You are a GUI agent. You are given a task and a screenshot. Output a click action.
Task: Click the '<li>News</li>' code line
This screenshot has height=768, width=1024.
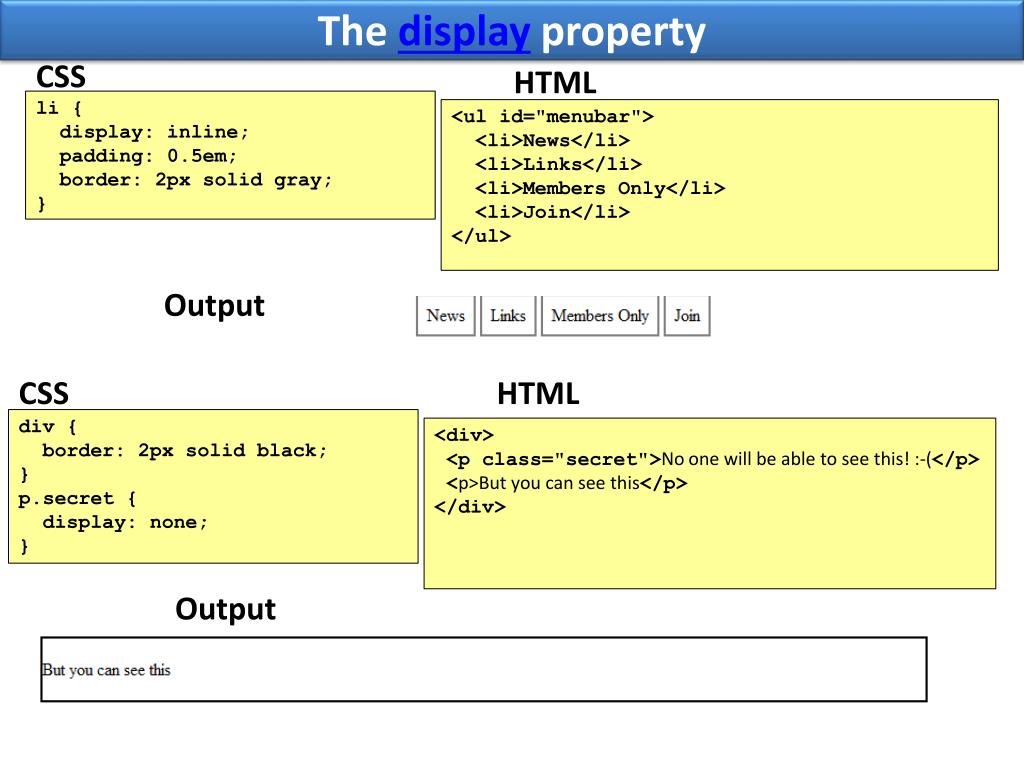[552, 140]
